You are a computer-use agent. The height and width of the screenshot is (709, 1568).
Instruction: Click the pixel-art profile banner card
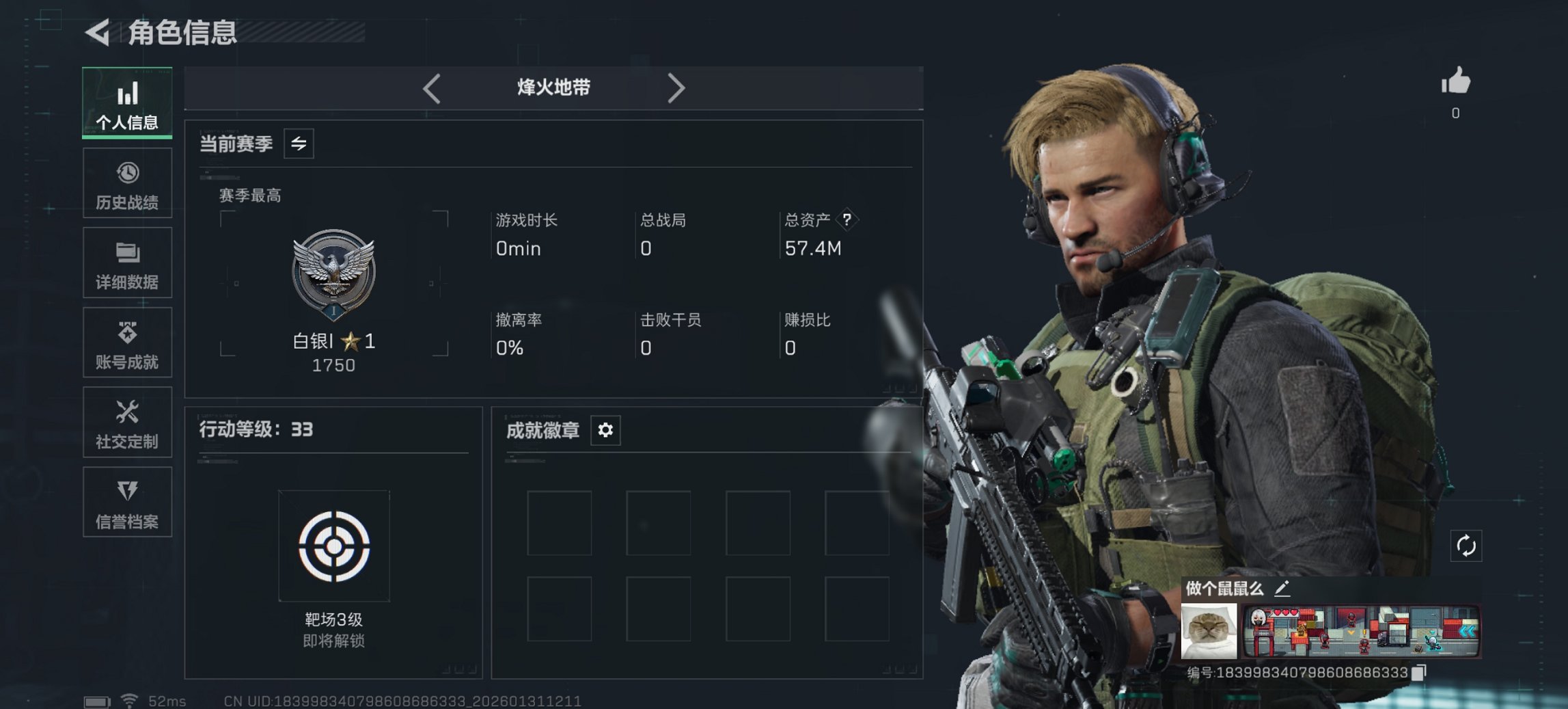pyautogui.click(x=1361, y=631)
